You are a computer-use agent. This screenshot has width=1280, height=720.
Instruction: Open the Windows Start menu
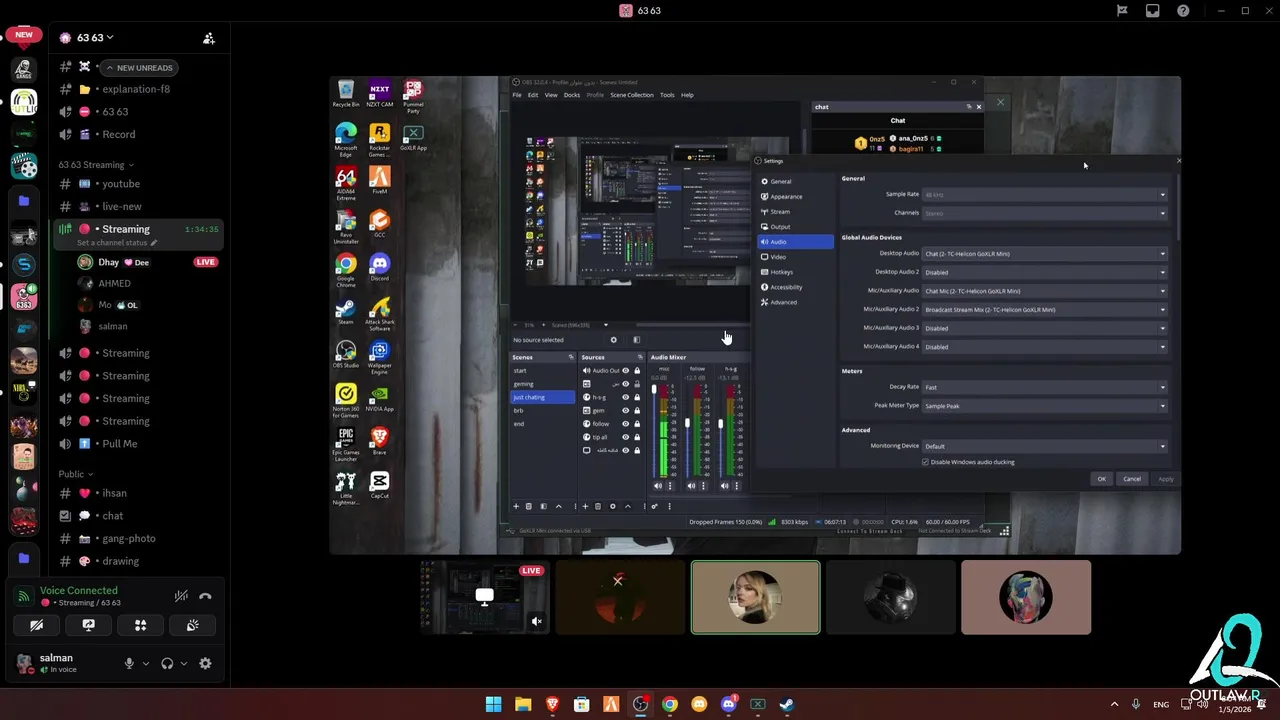pos(493,704)
